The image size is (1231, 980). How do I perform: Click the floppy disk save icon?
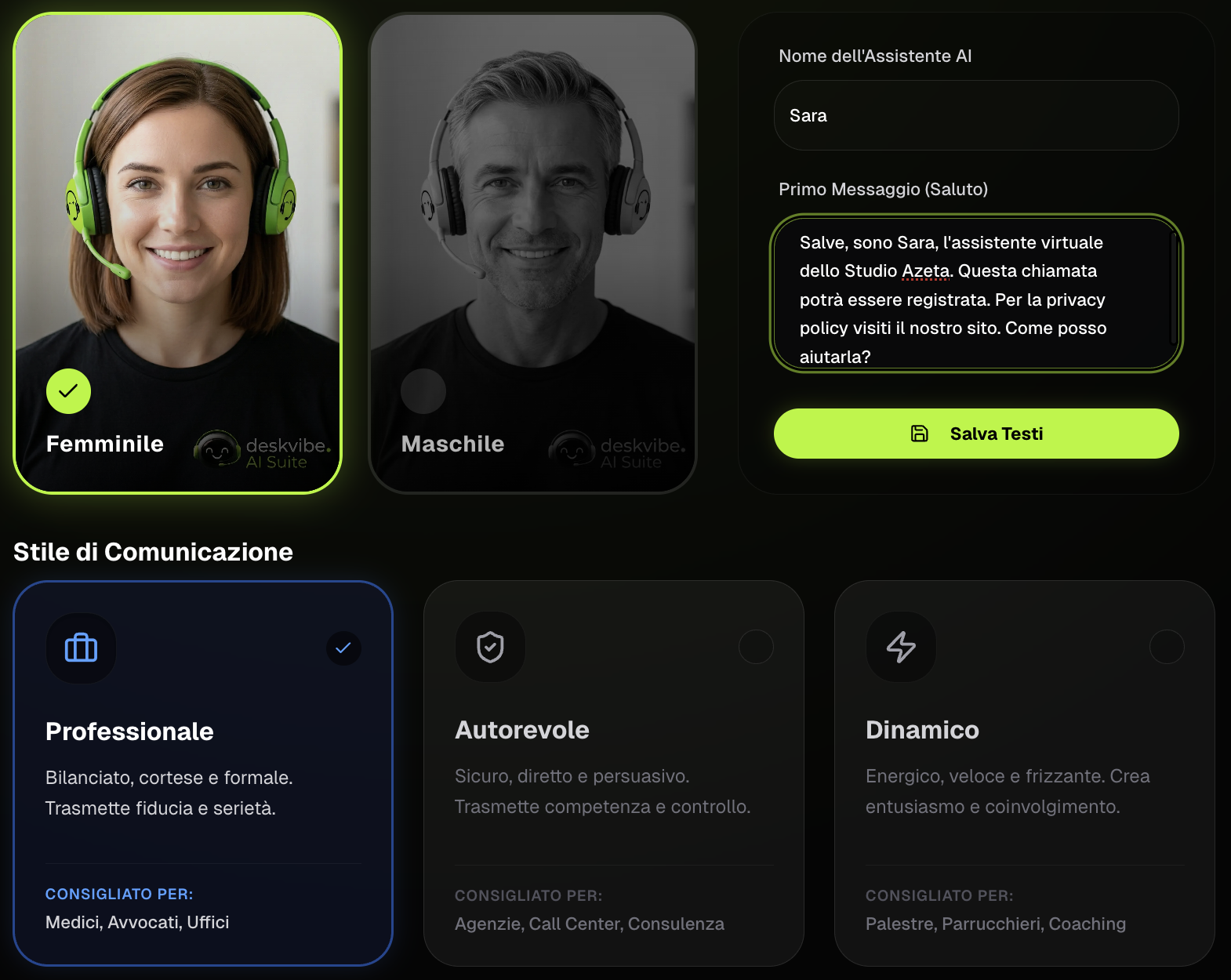coord(920,434)
